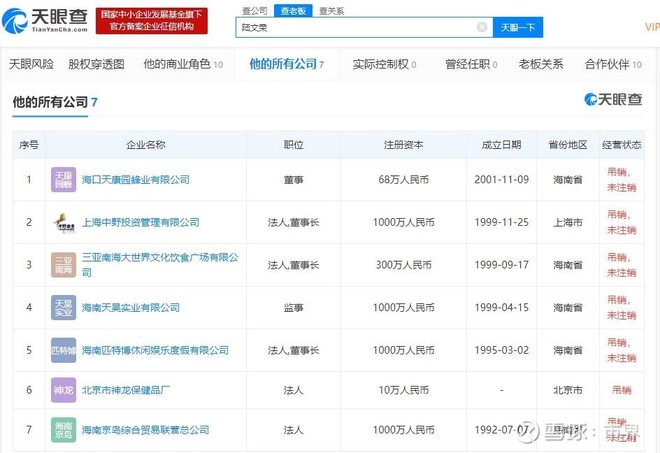Click the date 1999-11-25
The height and width of the screenshot is (453, 660).
pos(501,222)
